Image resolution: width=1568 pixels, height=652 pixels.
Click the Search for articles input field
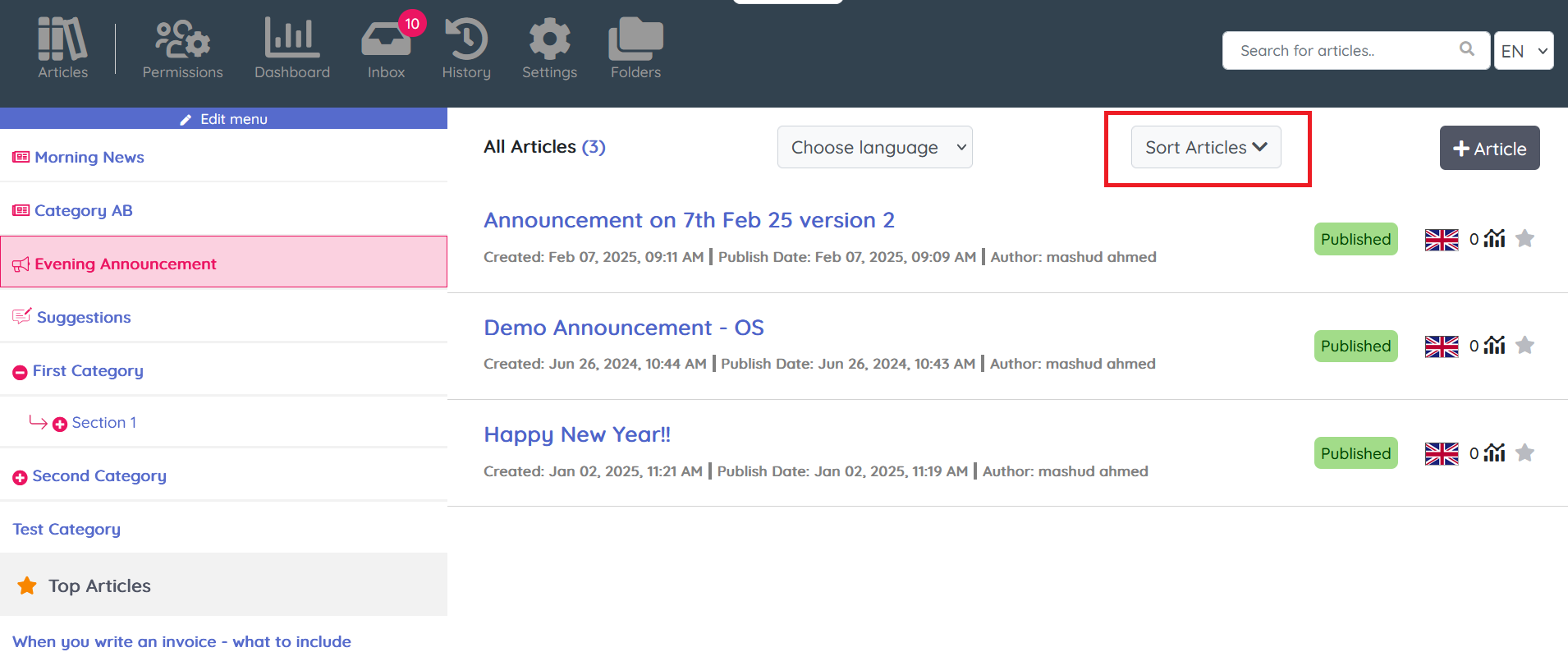pyautogui.click(x=1342, y=51)
